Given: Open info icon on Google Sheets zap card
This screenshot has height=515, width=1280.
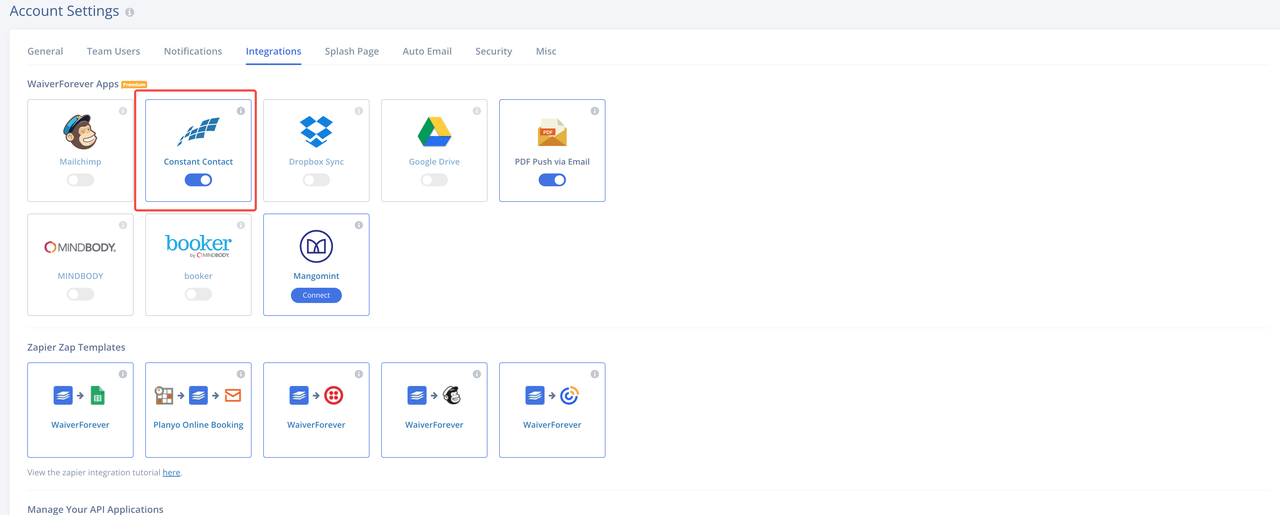Looking at the screenshot, I should coord(123,374).
